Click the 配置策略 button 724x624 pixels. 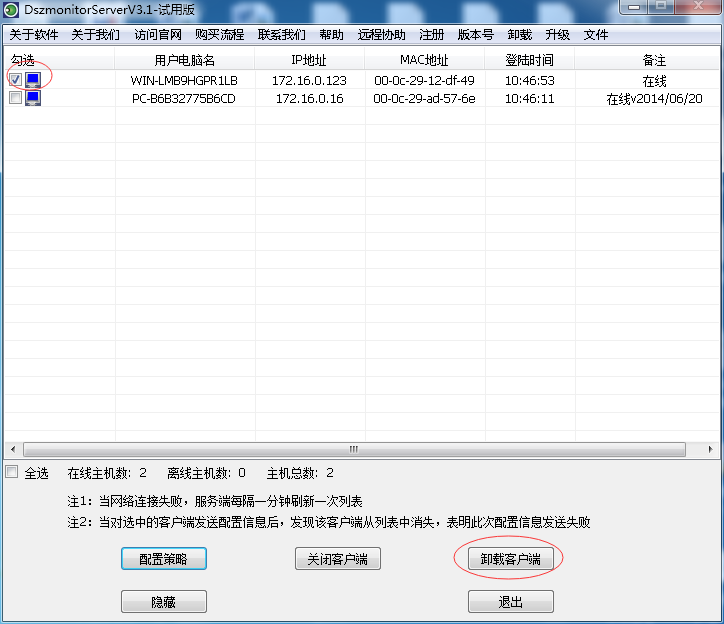tap(164, 559)
